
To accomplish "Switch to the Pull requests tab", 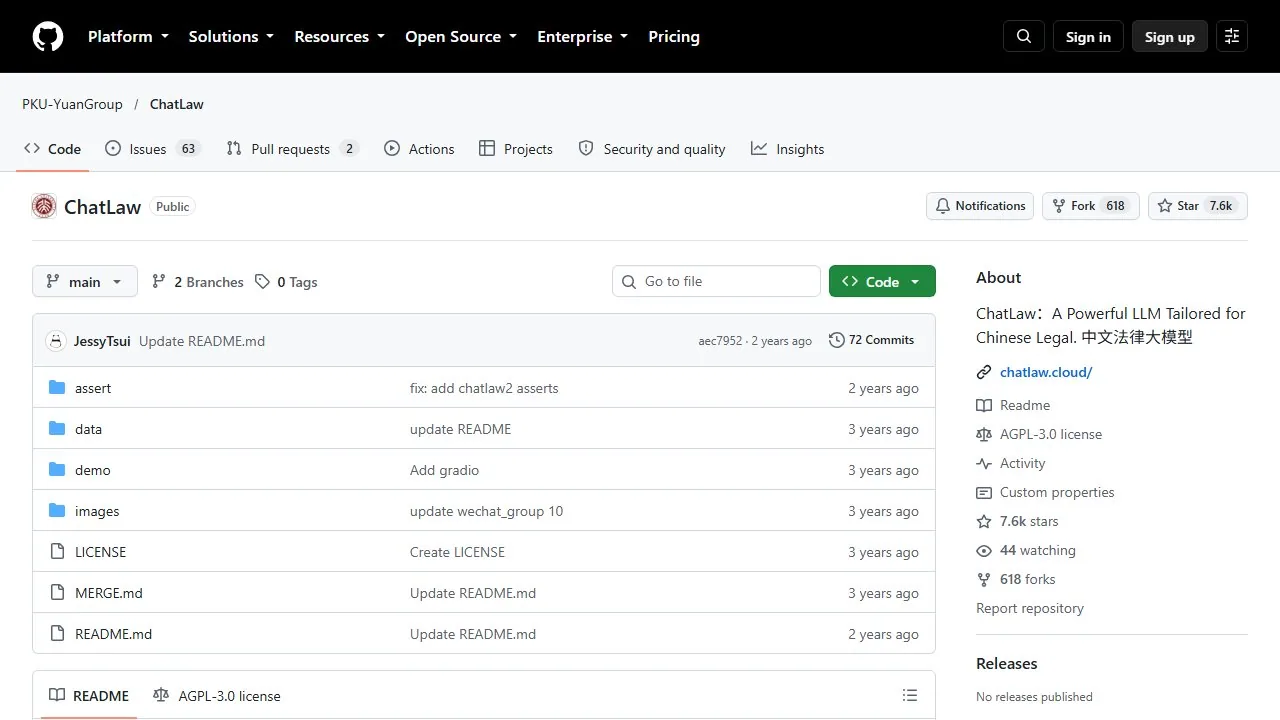I will click(291, 149).
